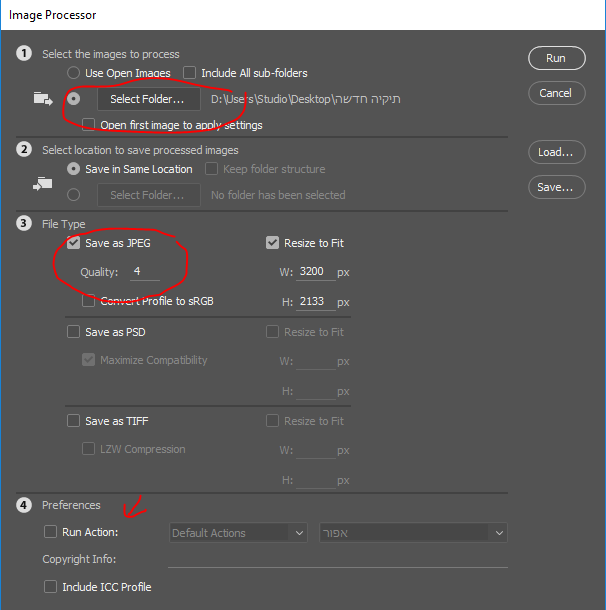
Task: Click the JPEG width field showing 3200
Action: click(316, 272)
